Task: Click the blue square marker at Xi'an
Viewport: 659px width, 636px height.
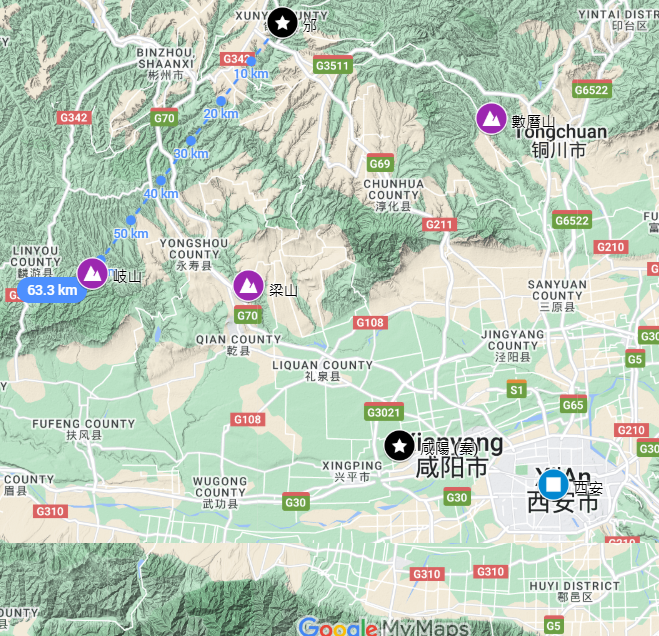Action: coord(553,484)
